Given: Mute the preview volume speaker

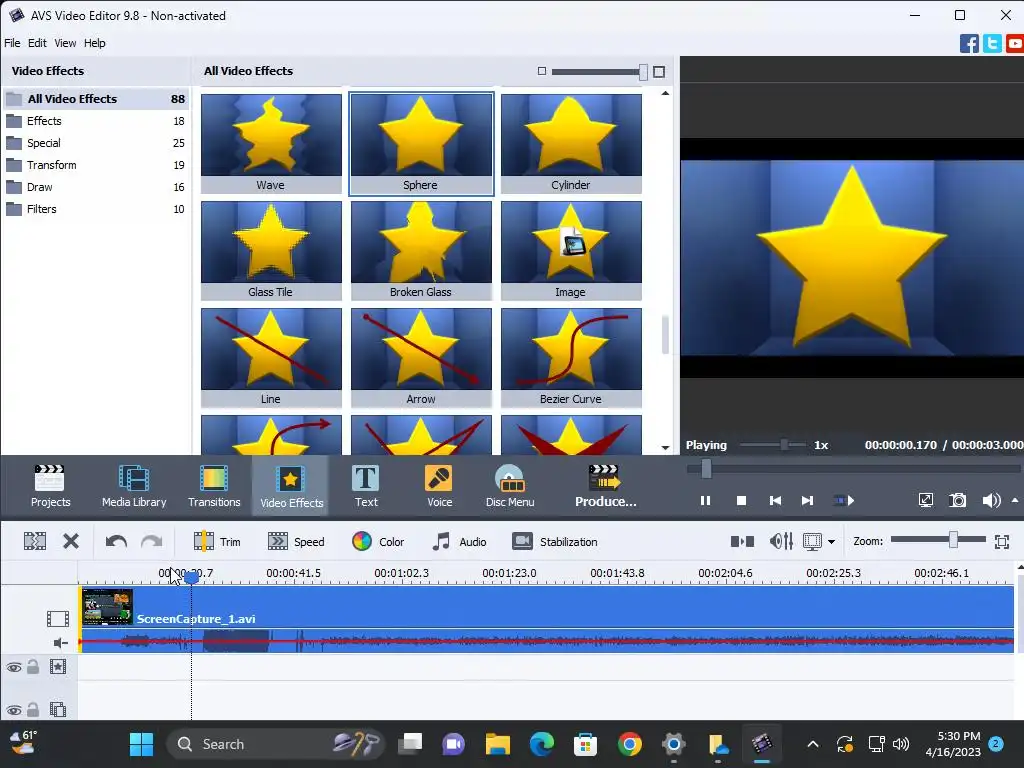Looking at the screenshot, I should pyautogui.click(x=991, y=501).
